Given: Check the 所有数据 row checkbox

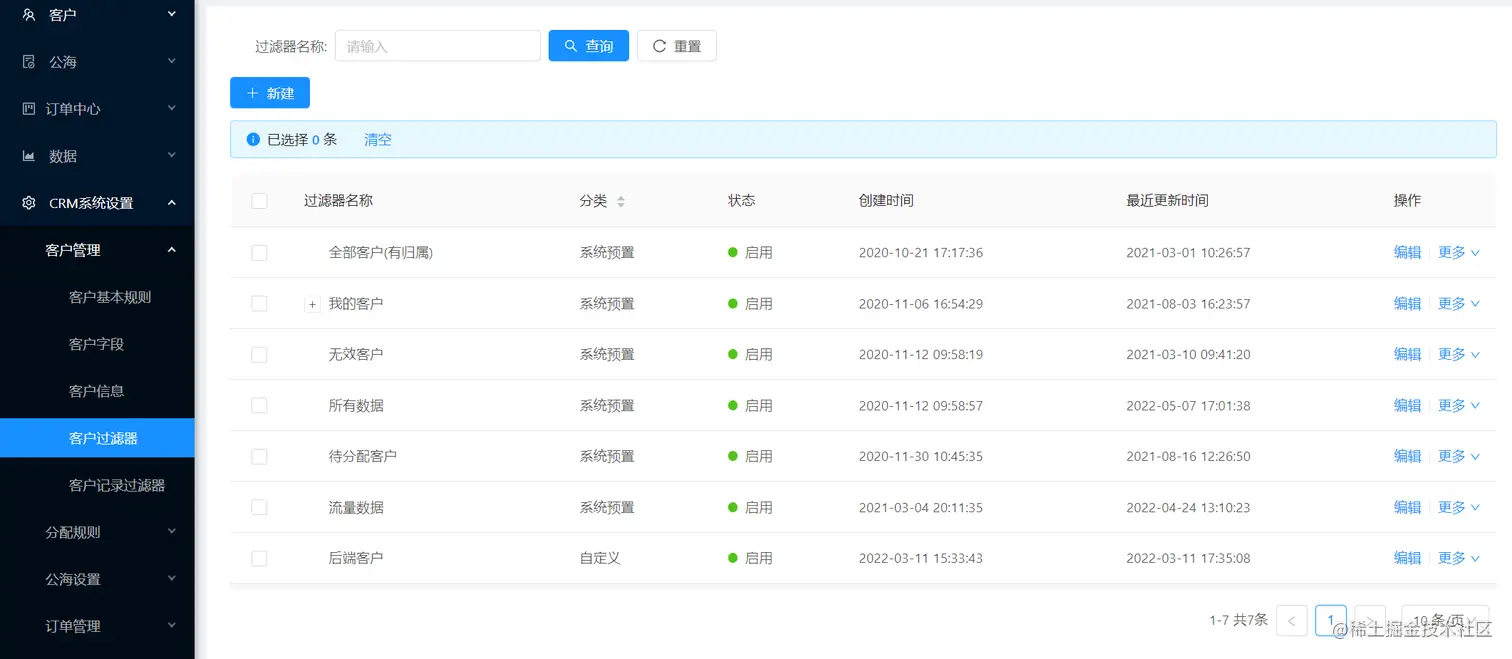Looking at the screenshot, I should [259, 405].
